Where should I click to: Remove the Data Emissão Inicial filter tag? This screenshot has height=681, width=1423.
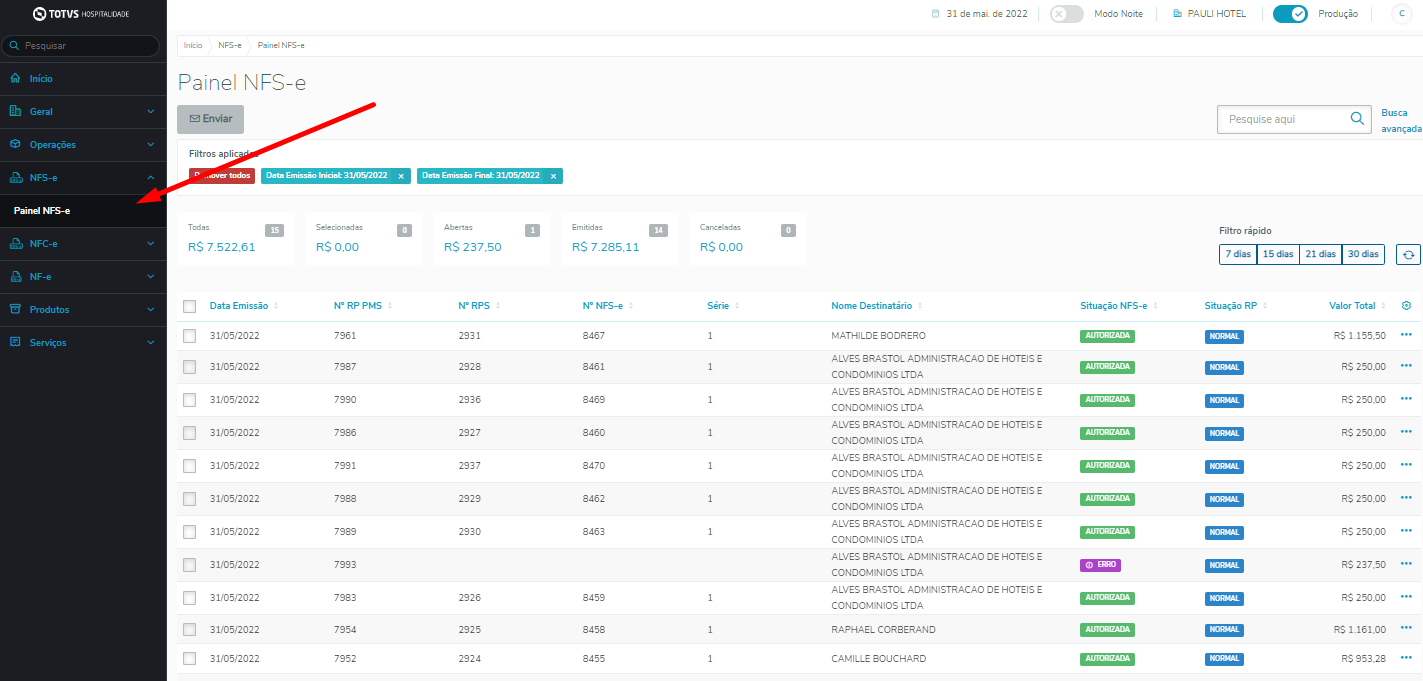401,176
